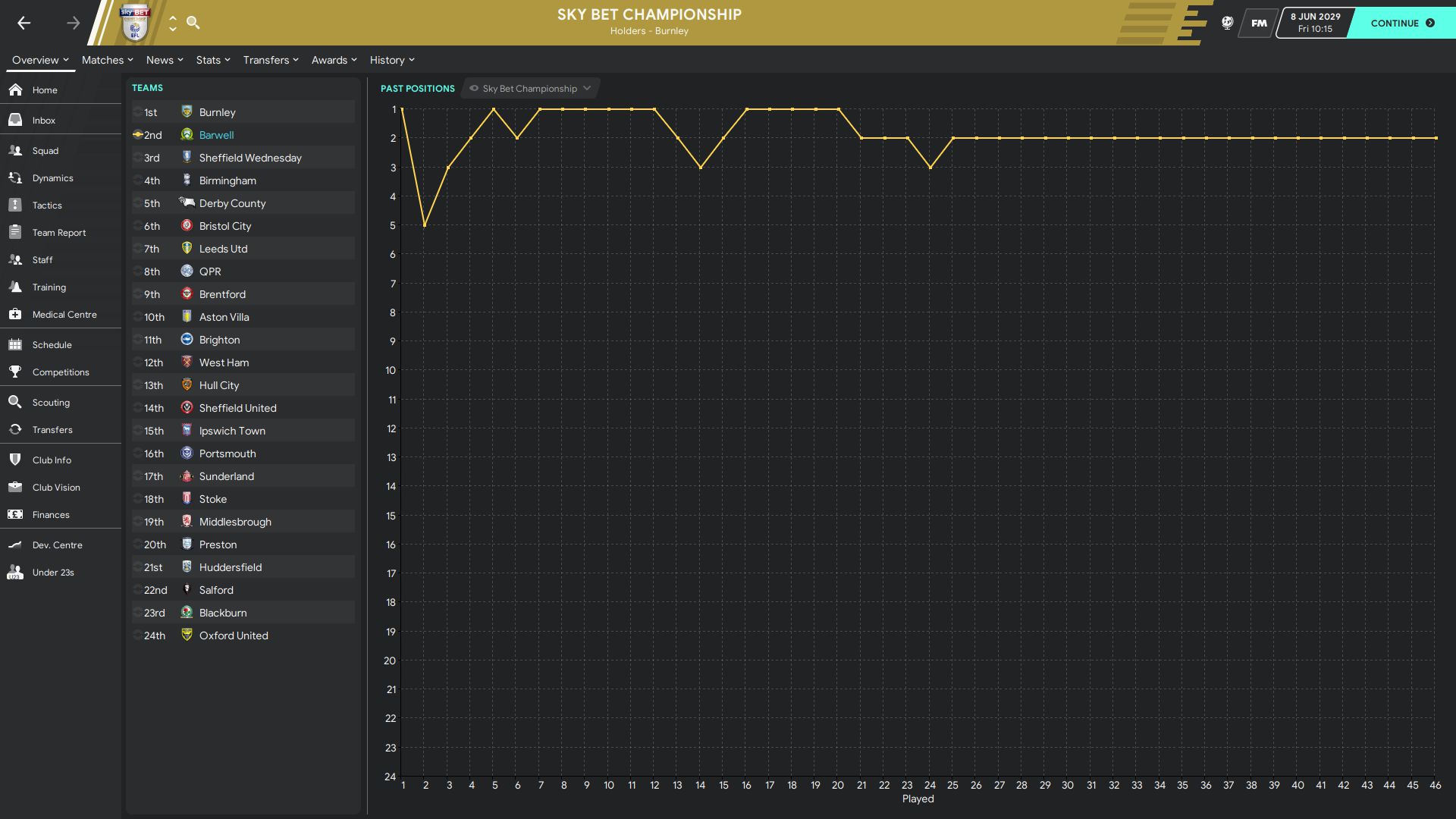This screenshot has width=1456, height=819.
Task: Click the Brighton club badge
Action: pos(187,339)
